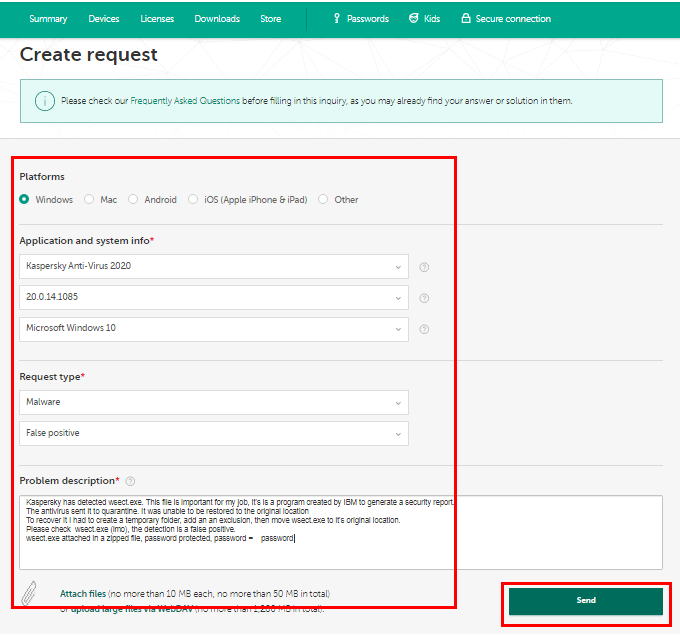Expand the False positive subtype dropdown
Screen dimensions: 680x636
(x=214, y=434)
